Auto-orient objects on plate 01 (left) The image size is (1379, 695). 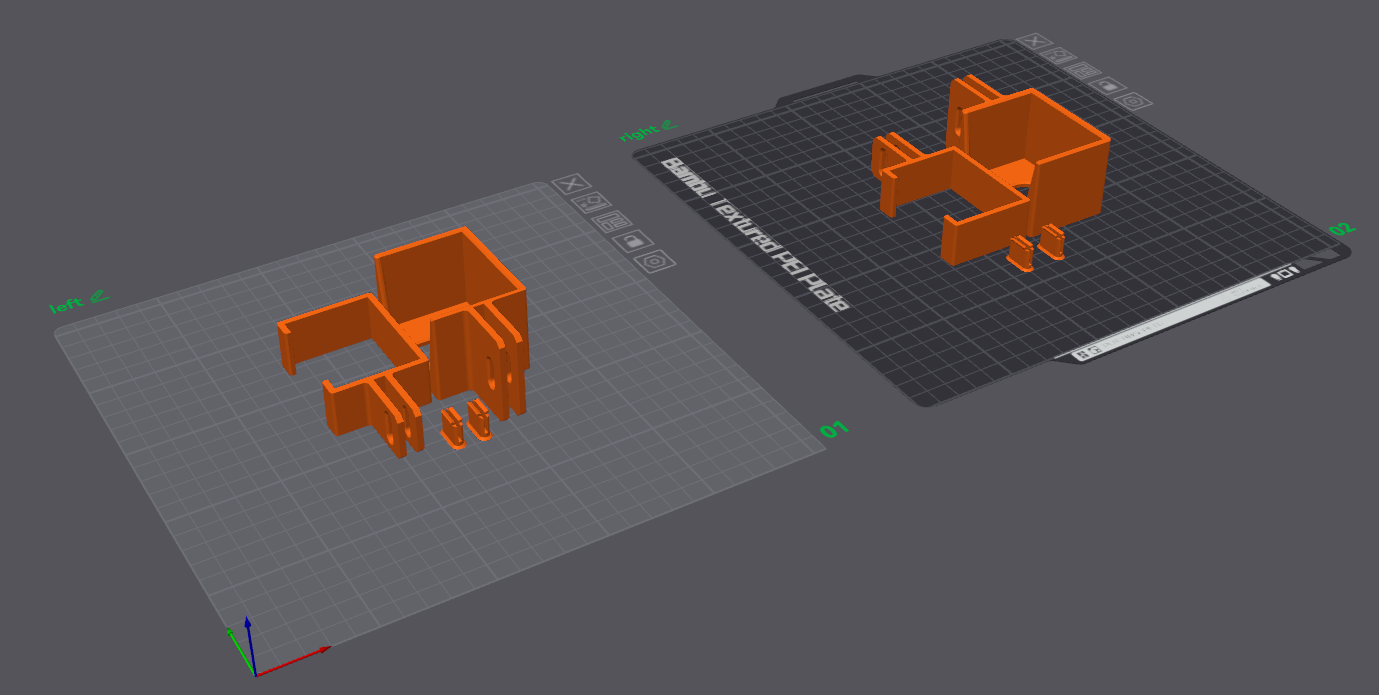pyautogui.click(x=593, y=202)
